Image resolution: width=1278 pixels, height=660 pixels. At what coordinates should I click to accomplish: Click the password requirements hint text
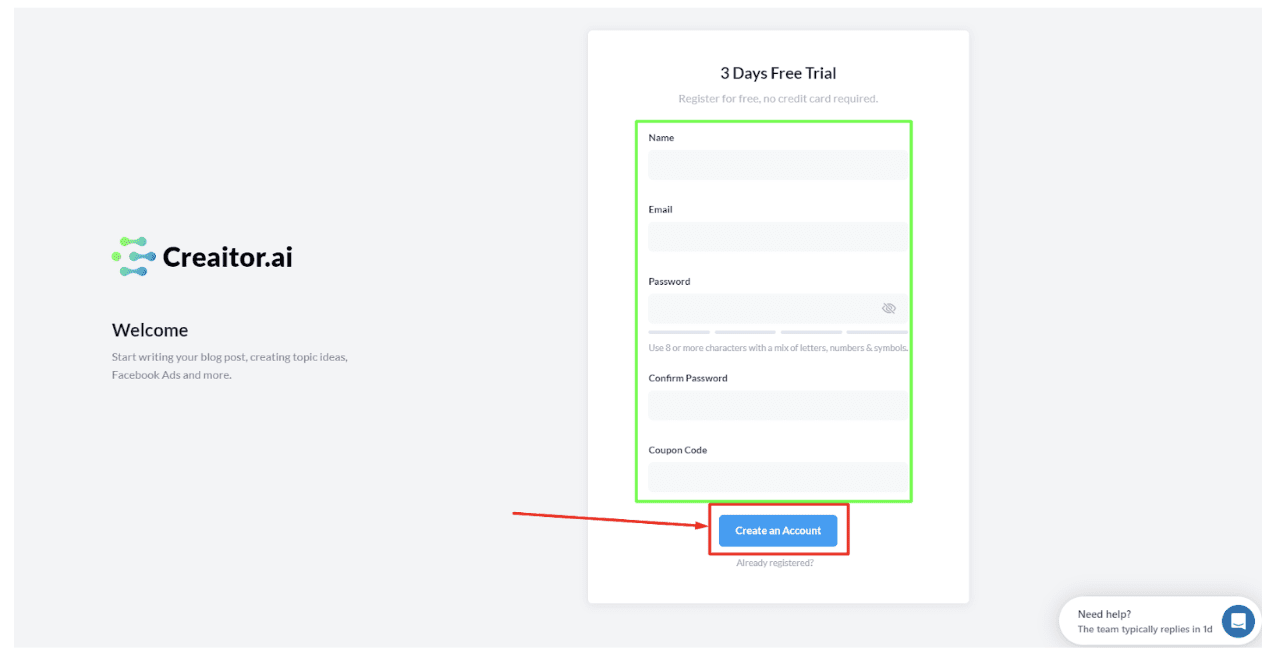tap(777, 348)
